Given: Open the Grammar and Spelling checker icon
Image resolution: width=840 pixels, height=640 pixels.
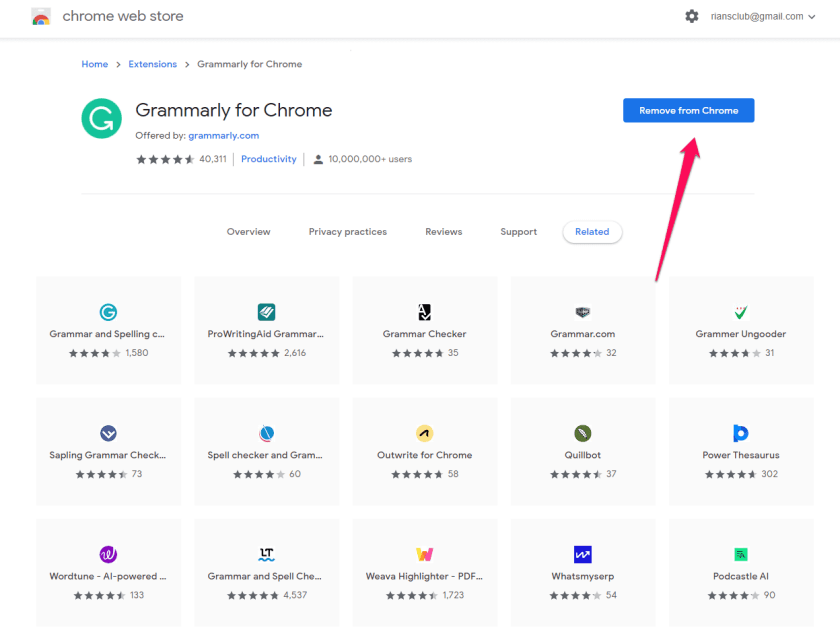Looking at the screenshot, I should (108, 312).
